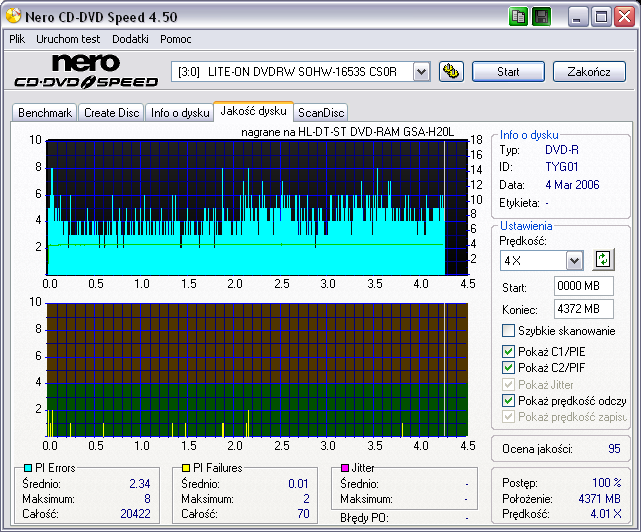Uncheck Pokaż C1/PIE option

508,352
